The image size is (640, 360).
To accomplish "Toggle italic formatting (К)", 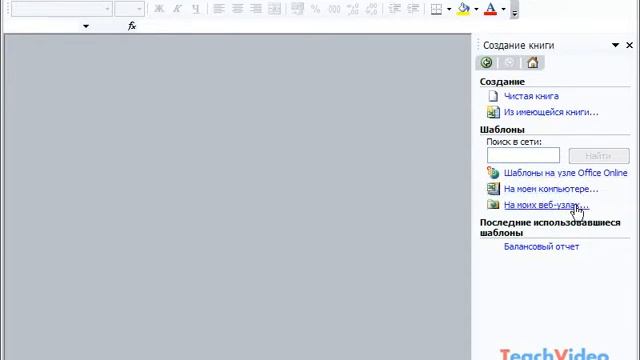I will coord(177,9).
